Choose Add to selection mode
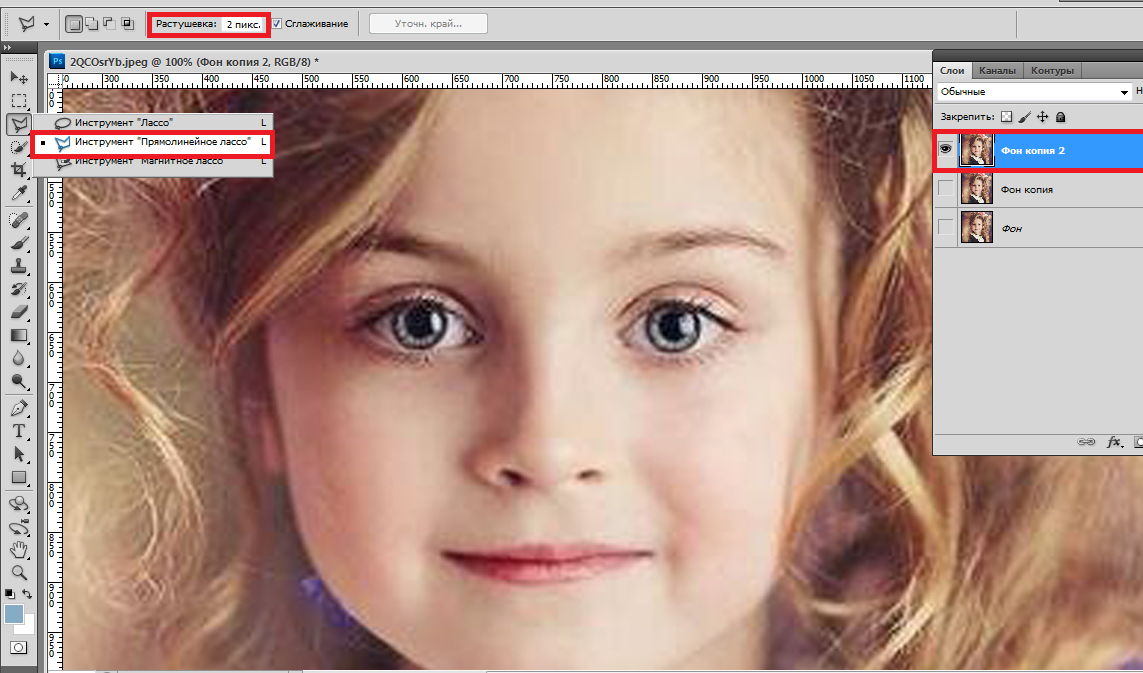 (92, 24)
